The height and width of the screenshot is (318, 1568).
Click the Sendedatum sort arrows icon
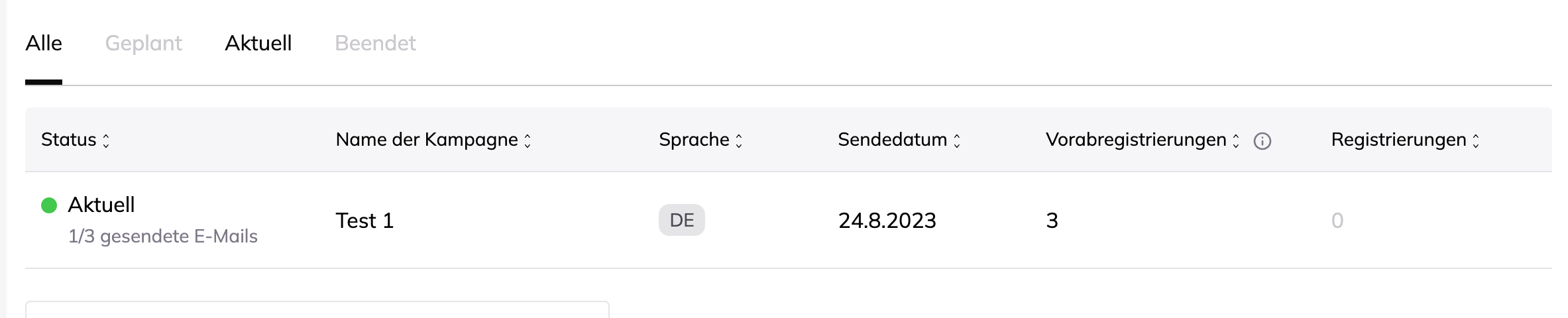(957, 140)
